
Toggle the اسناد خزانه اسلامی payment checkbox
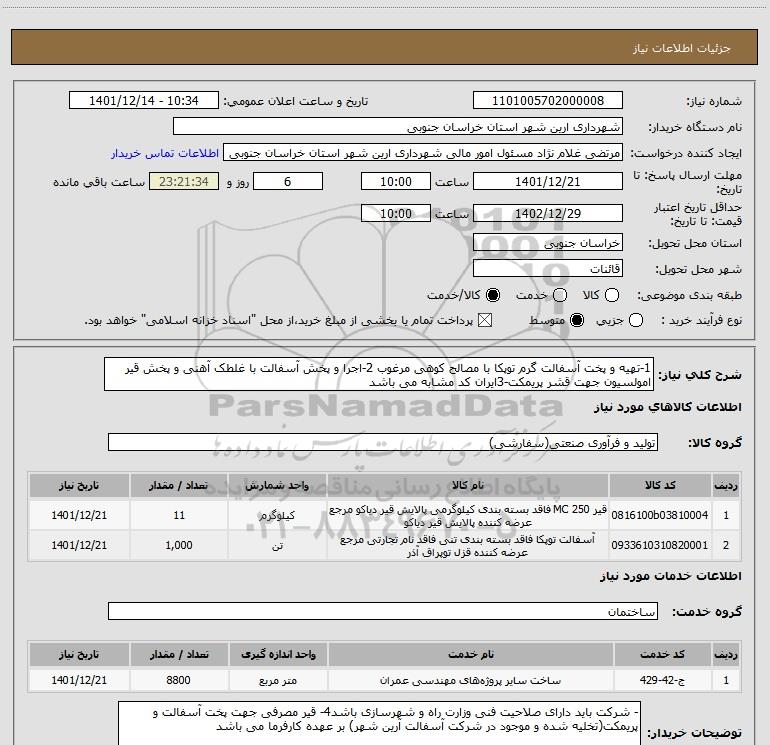pos(485,321)
